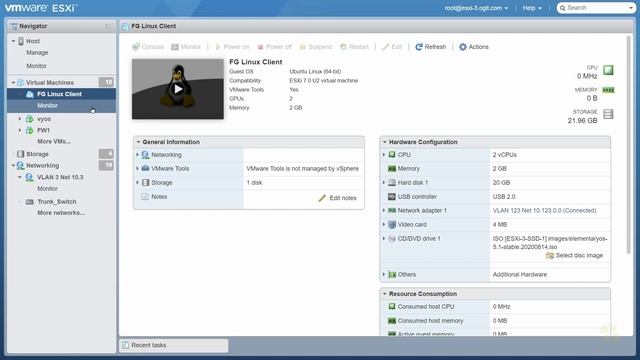Expand the FW1 VM node
The width and height of the screenshot is (640, 360).
pos(20,130)
